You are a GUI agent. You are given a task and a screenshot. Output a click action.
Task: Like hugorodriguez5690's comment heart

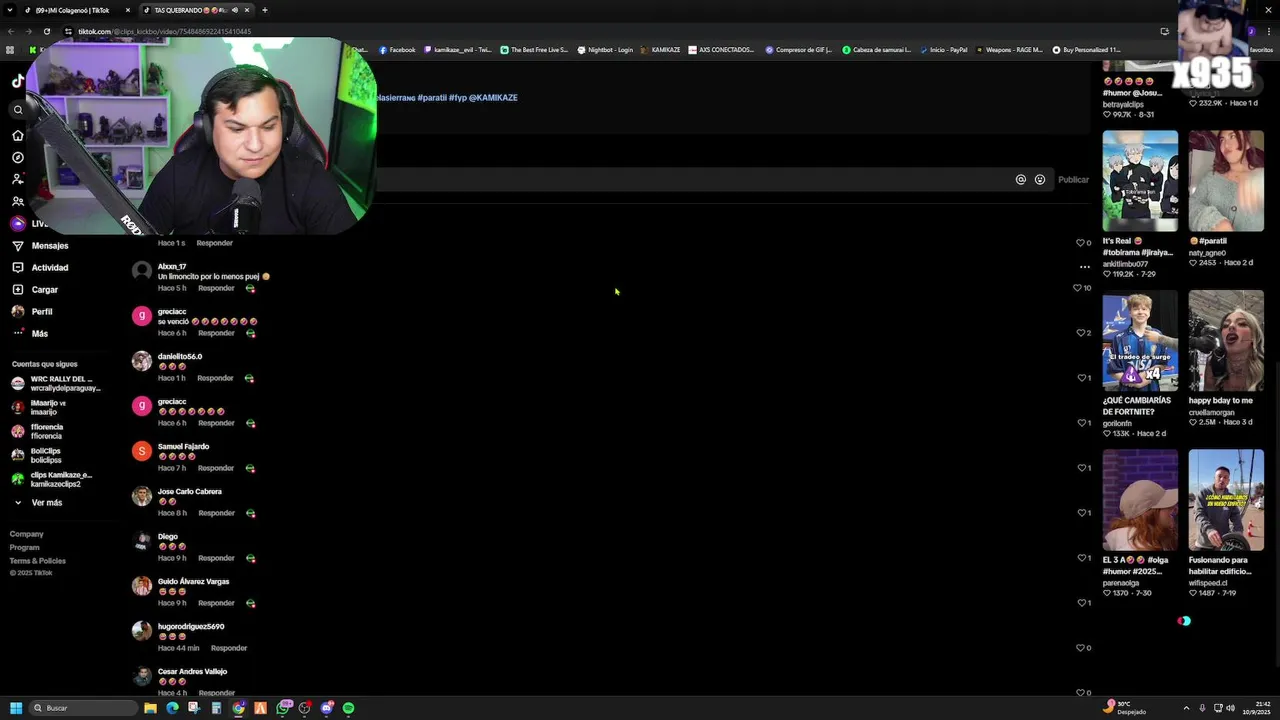click(1080, 648)
